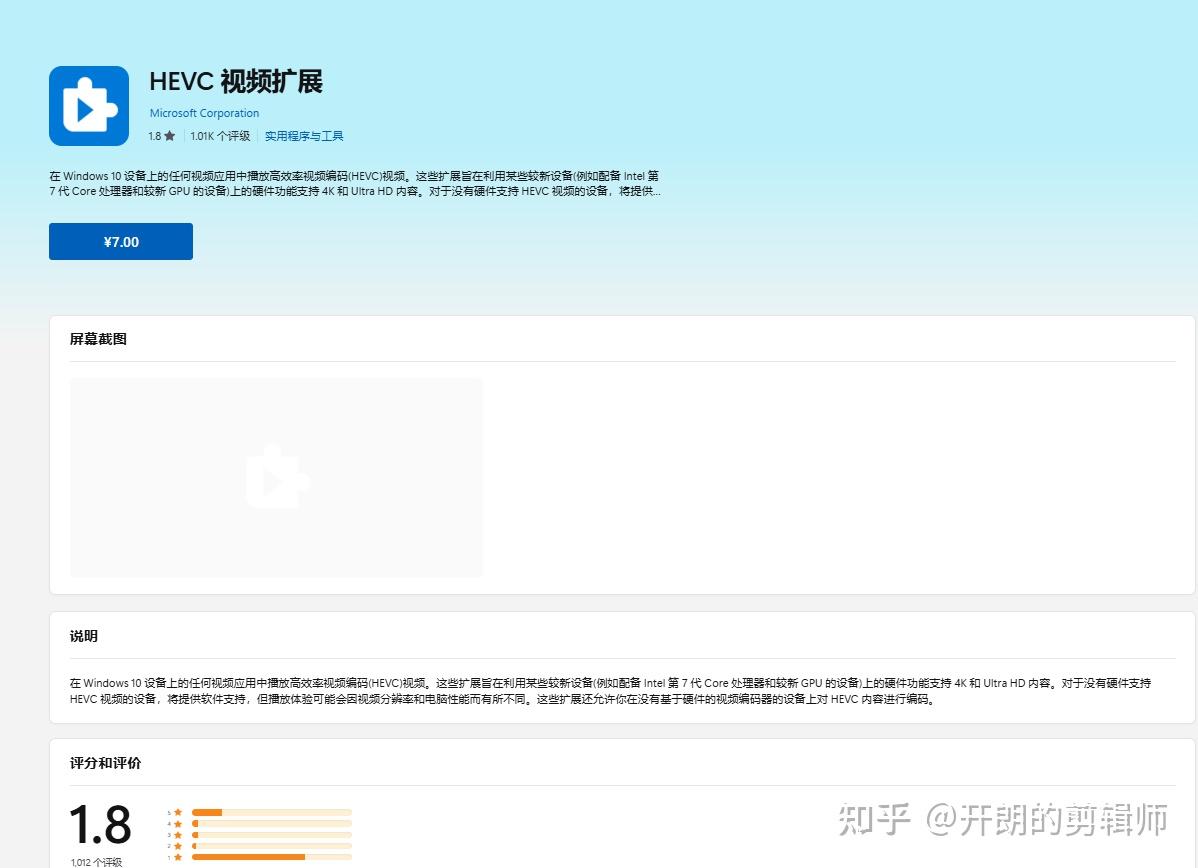Image resolution: width=1198 pixels, height=868 pixels.
Task: Open the Microsoft Corporation publisher link
Action: coord(204,113)
